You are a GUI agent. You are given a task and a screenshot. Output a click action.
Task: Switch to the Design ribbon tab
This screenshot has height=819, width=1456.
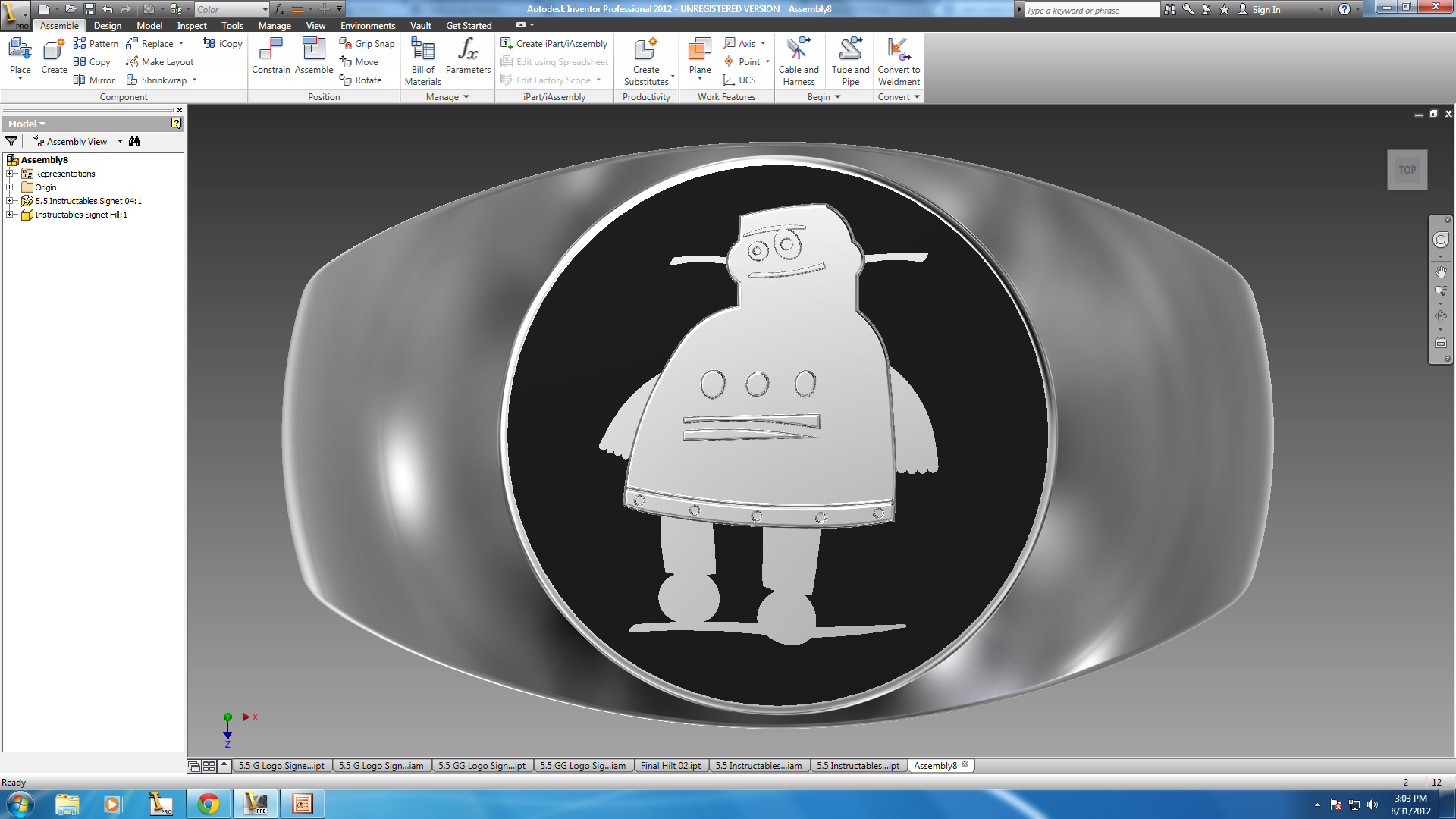[x=108, y=25]
